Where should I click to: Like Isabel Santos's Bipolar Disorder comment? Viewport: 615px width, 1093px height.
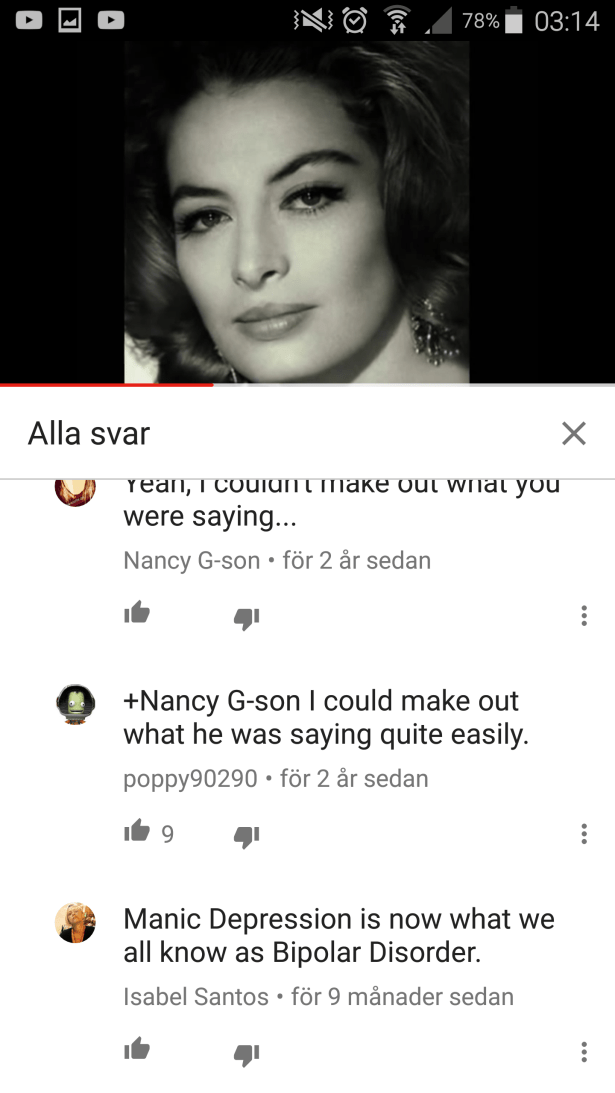pos(137,1049)
